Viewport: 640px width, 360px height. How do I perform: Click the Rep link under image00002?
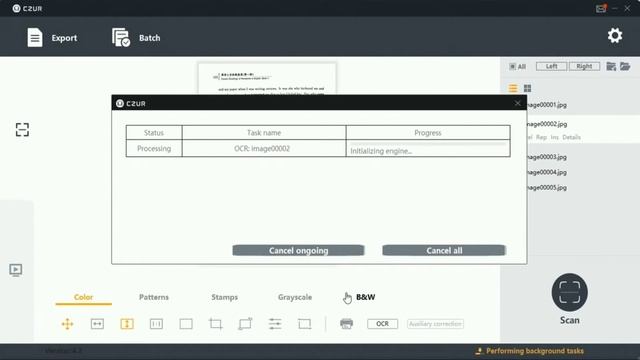[541, 137]
